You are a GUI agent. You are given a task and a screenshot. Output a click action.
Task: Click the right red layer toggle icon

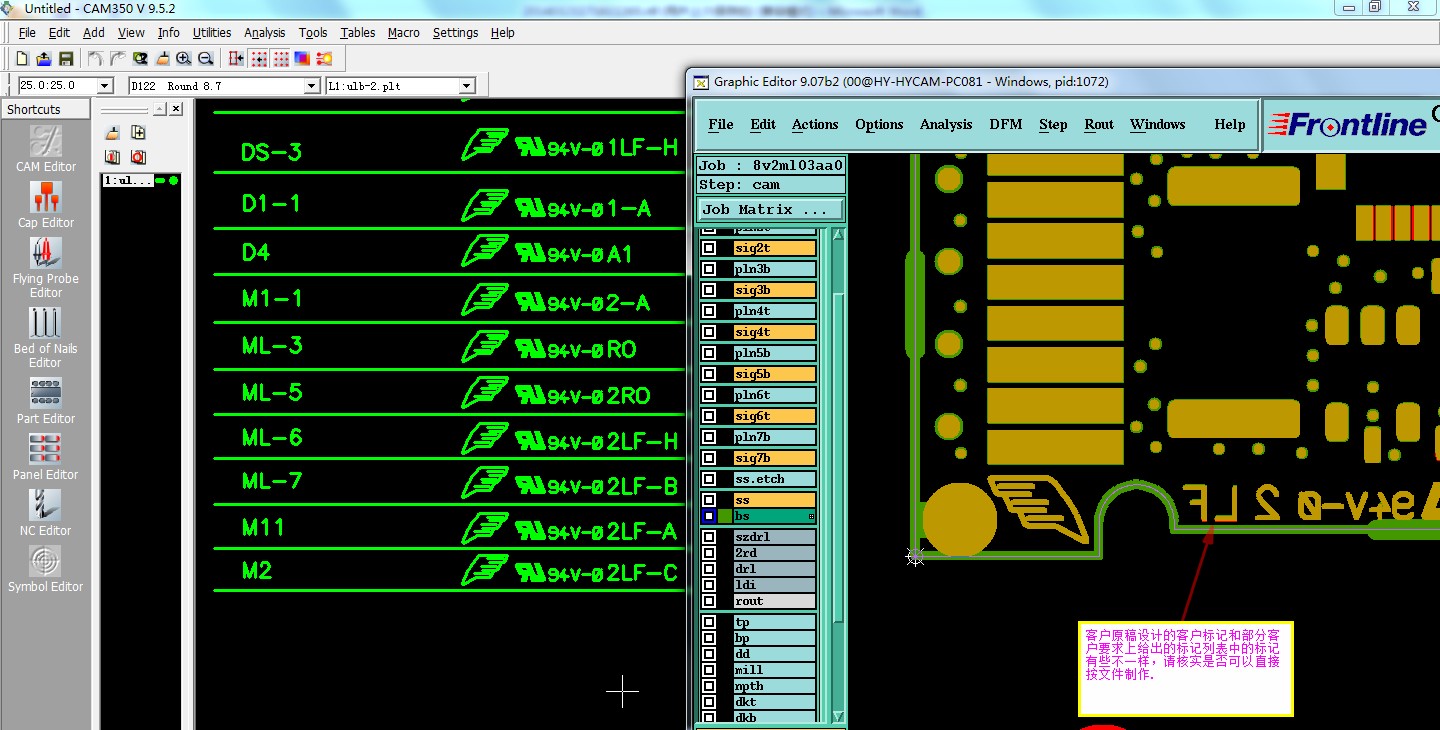coord(138,157)
